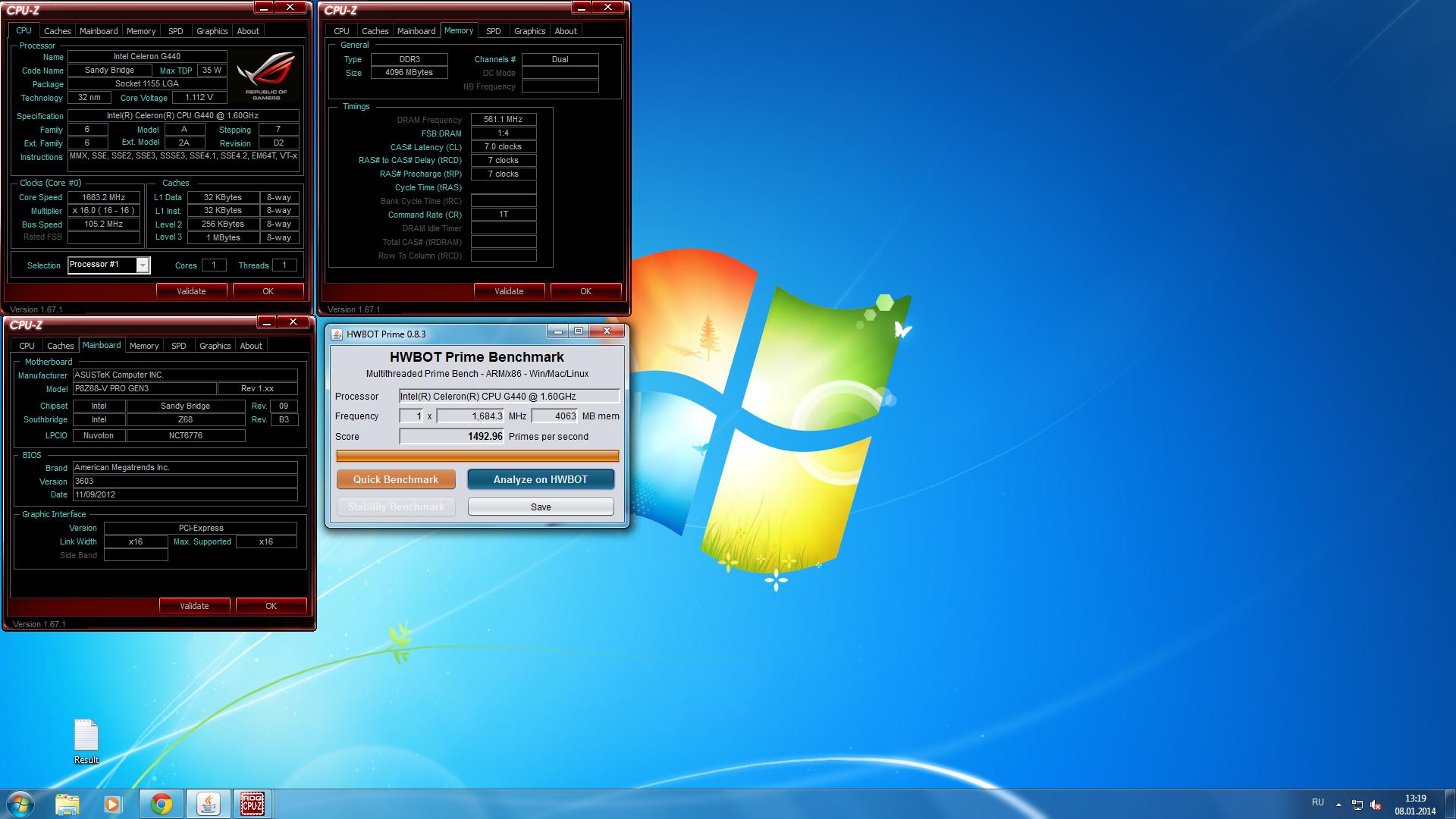Click the P8Z68-V PRO GEN3 model field
Viewport: 1456px width, 819px height.
145,388
